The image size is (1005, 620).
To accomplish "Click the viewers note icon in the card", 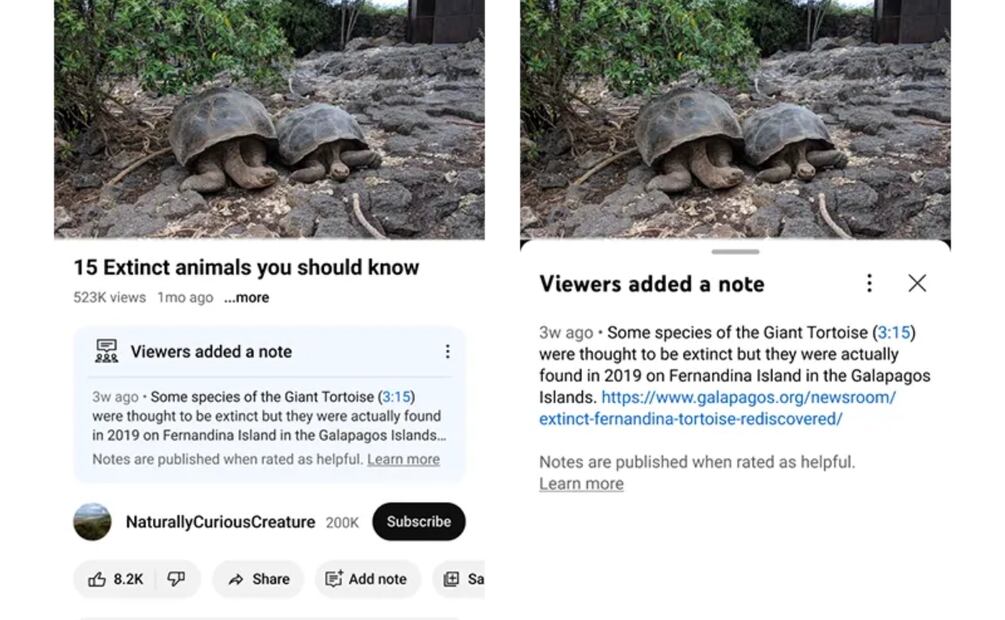I will pyautogui.click(x=106, y=351).
